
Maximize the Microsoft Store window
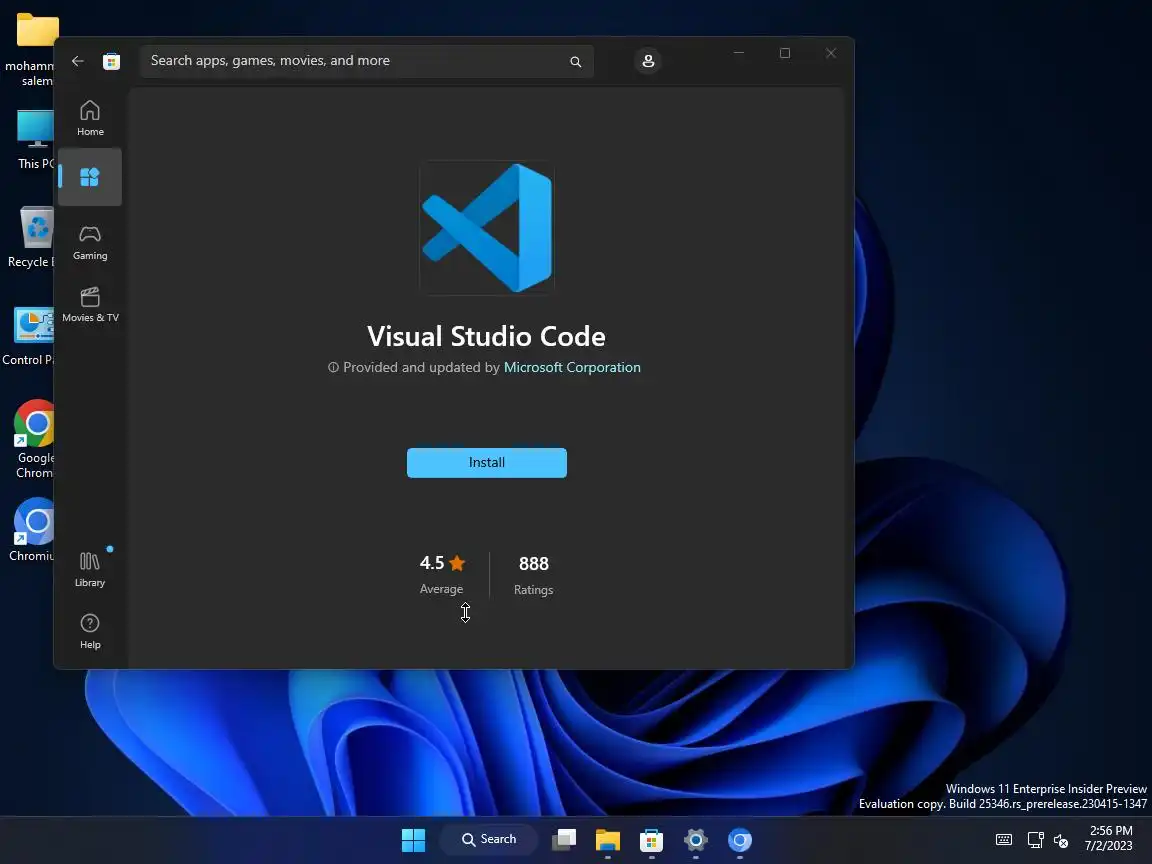click(785, 53)
